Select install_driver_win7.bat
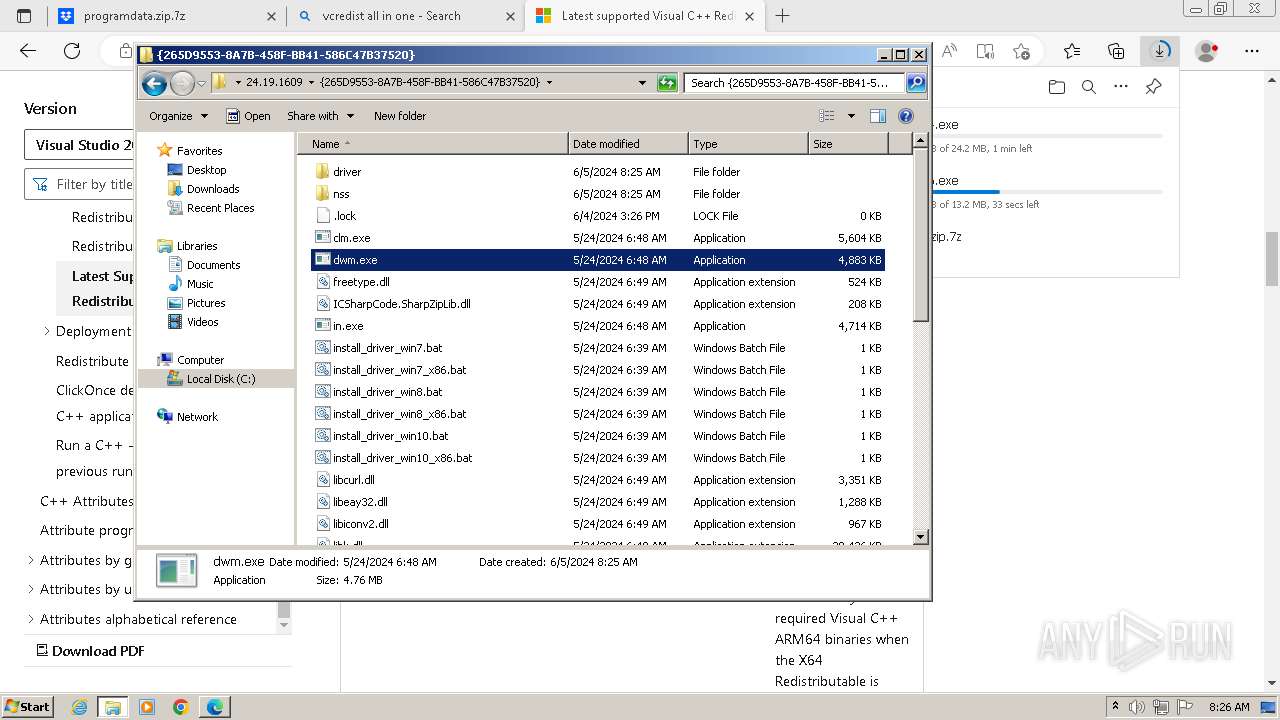1280x720 pixels. tap(598, 348)
